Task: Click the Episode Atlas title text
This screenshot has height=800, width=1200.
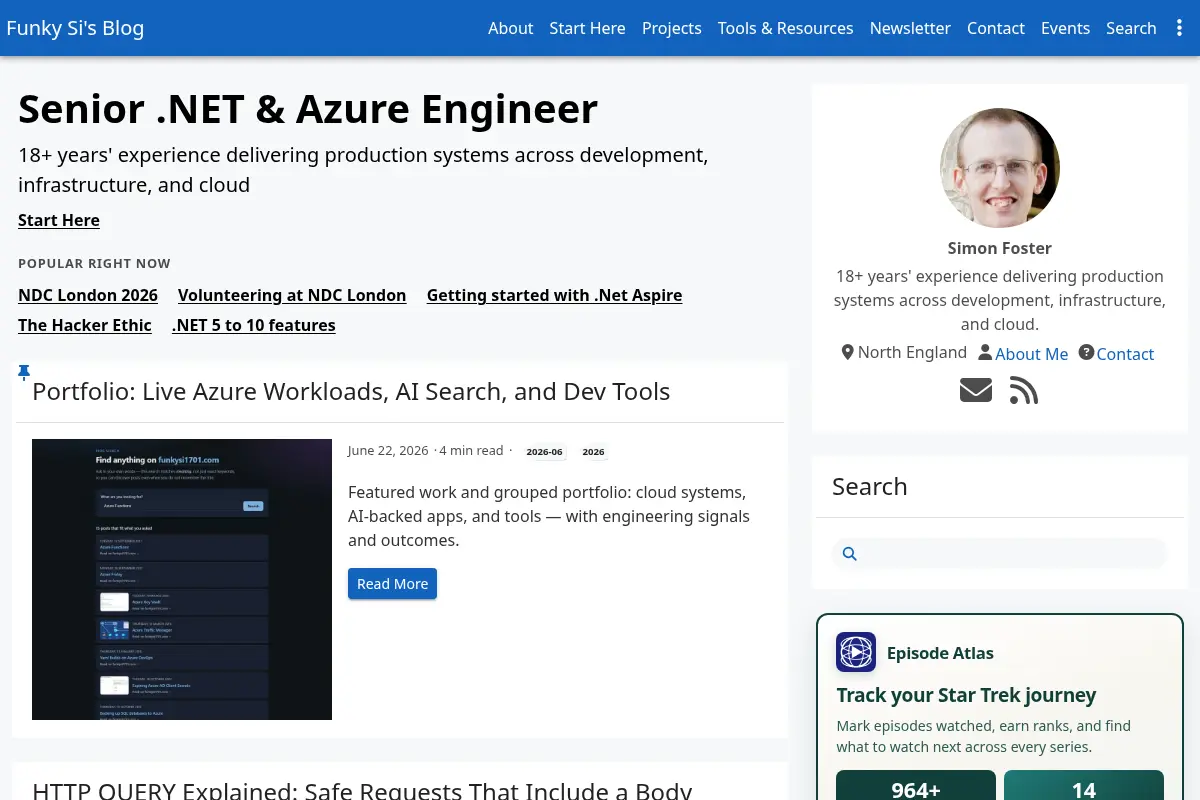Action: 940,653
